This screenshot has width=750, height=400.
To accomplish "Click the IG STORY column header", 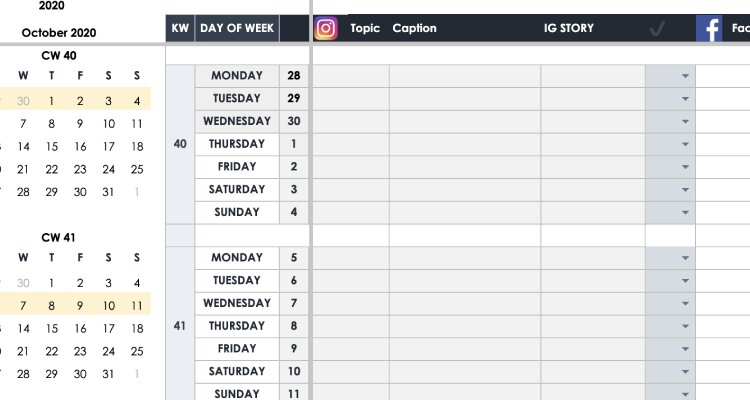I will pyautogui.click(x=568, y=29).
